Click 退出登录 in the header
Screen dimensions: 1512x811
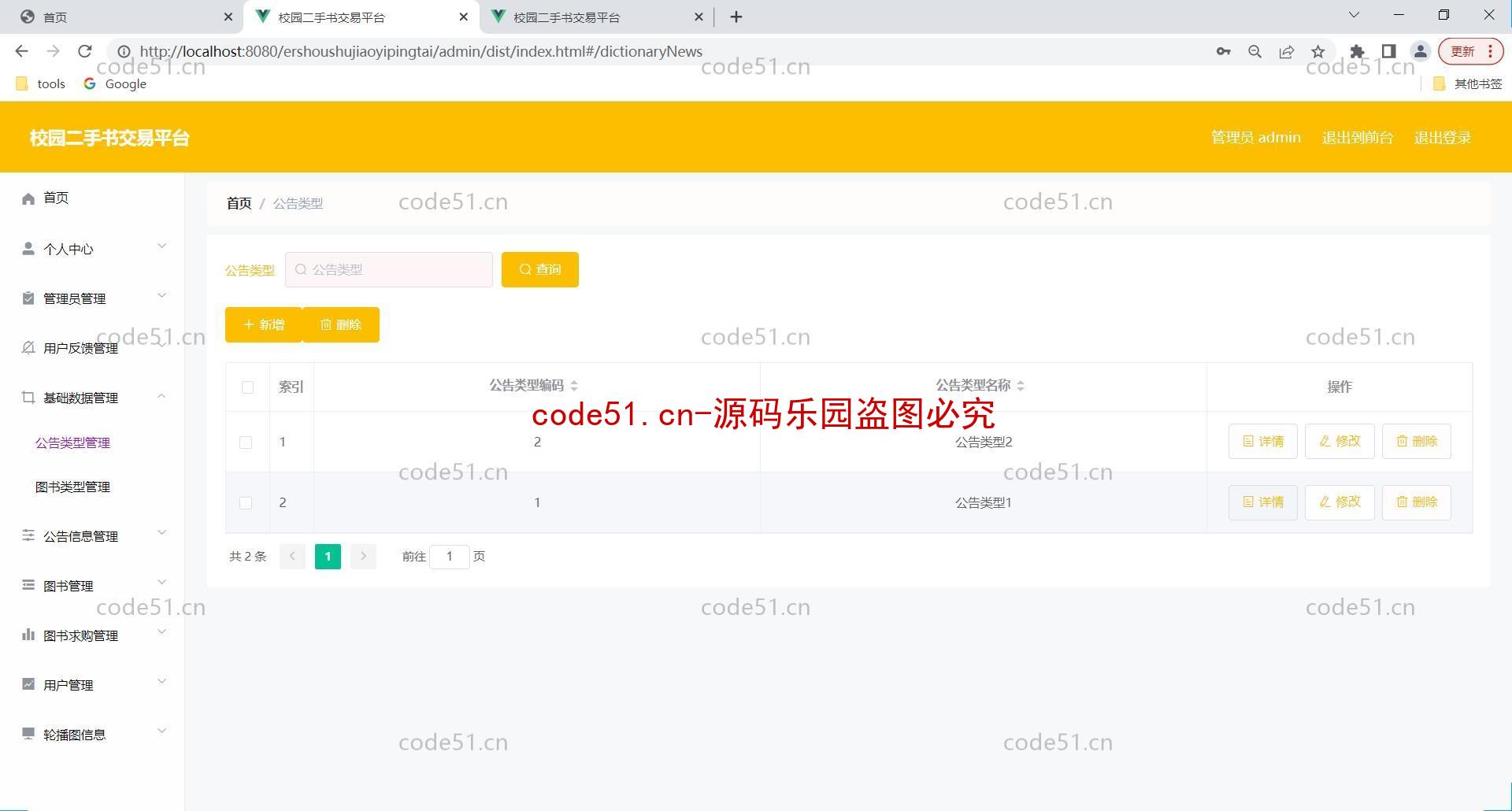1443,138
